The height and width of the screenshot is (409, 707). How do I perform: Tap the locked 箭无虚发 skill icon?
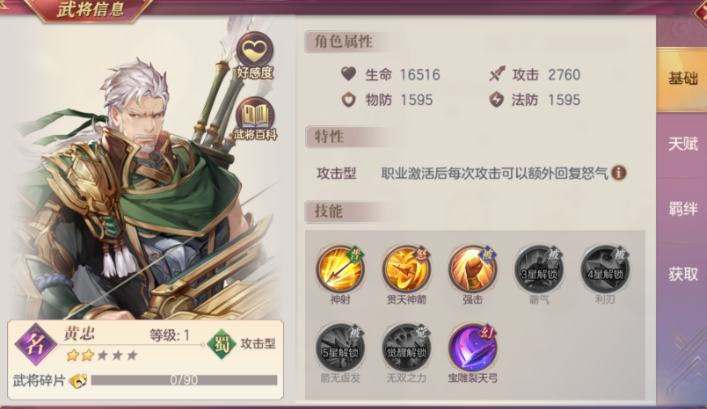340,348
